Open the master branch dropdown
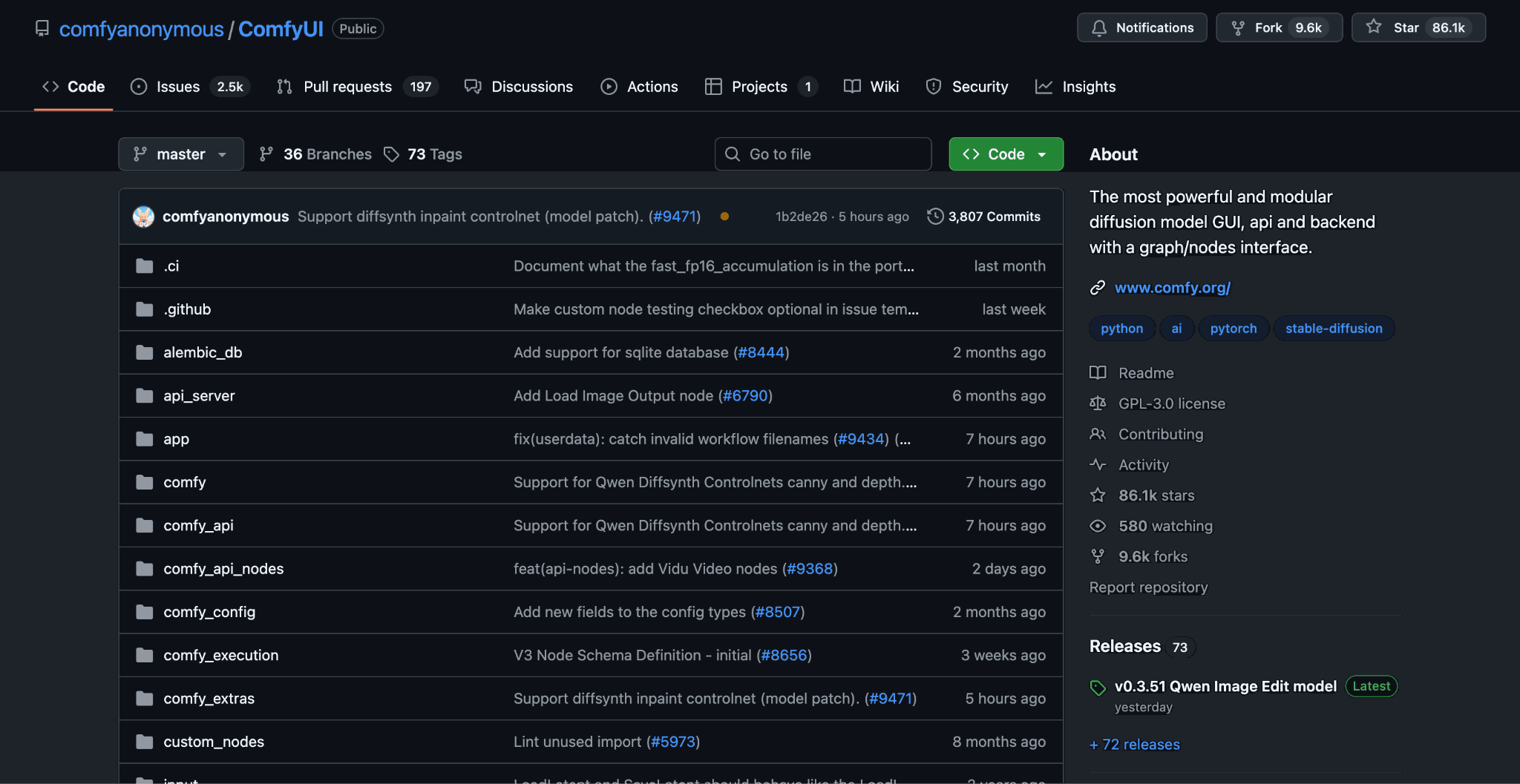The height and width of the screenshot is (784, 1520). (x=181, y=154)
